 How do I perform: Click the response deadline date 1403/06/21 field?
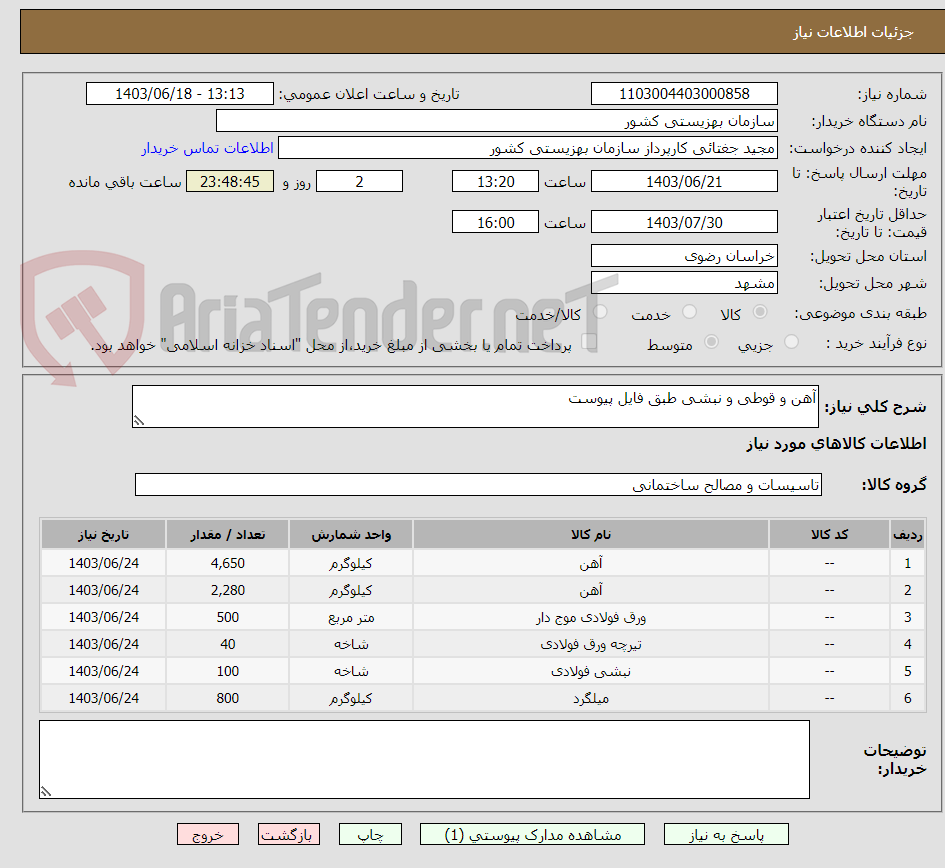click(x=684, y=181)
